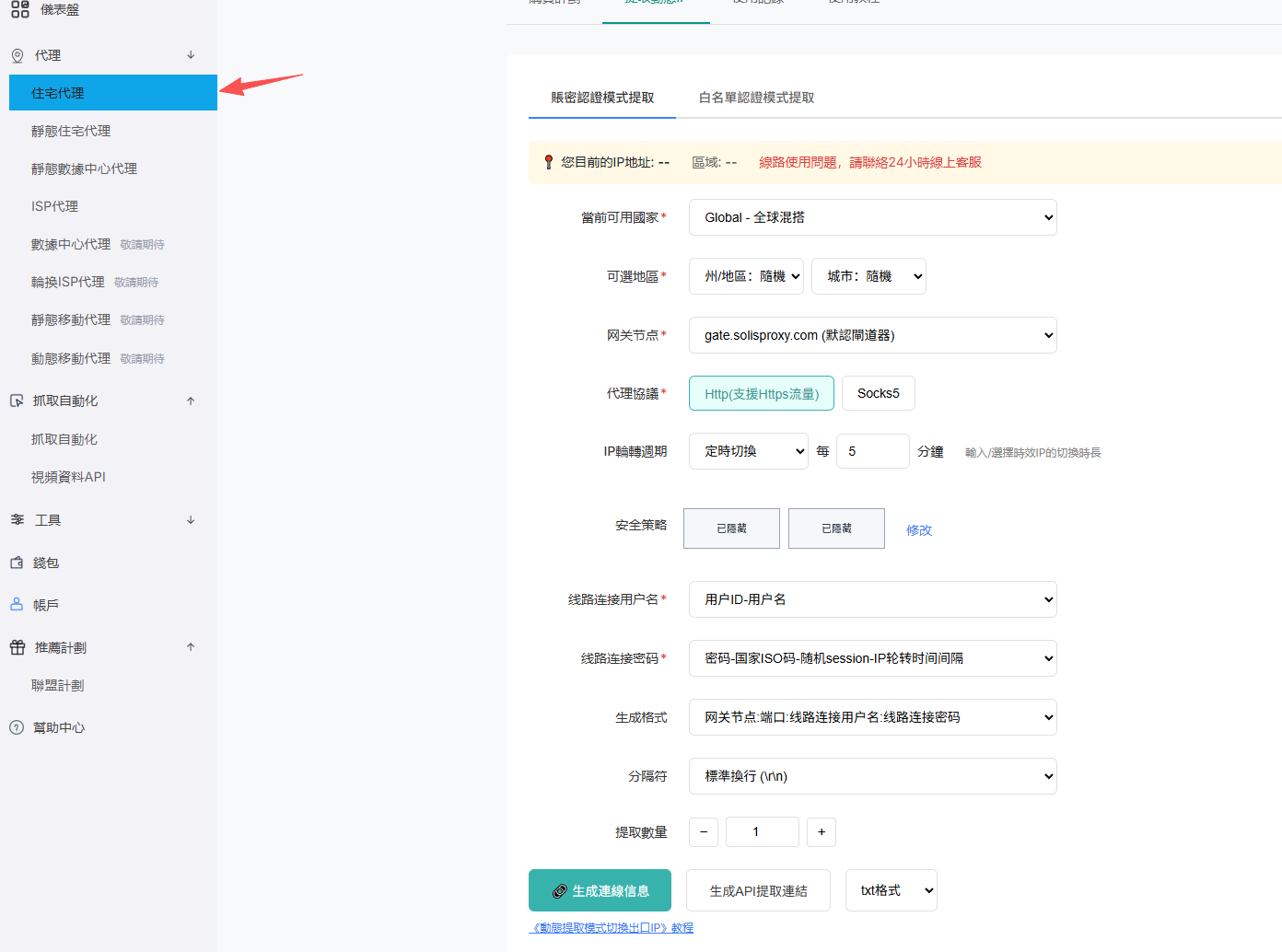1282x952 pixels.
Task: Open 儀表盤 dashboard item
Action: point(60,10)
